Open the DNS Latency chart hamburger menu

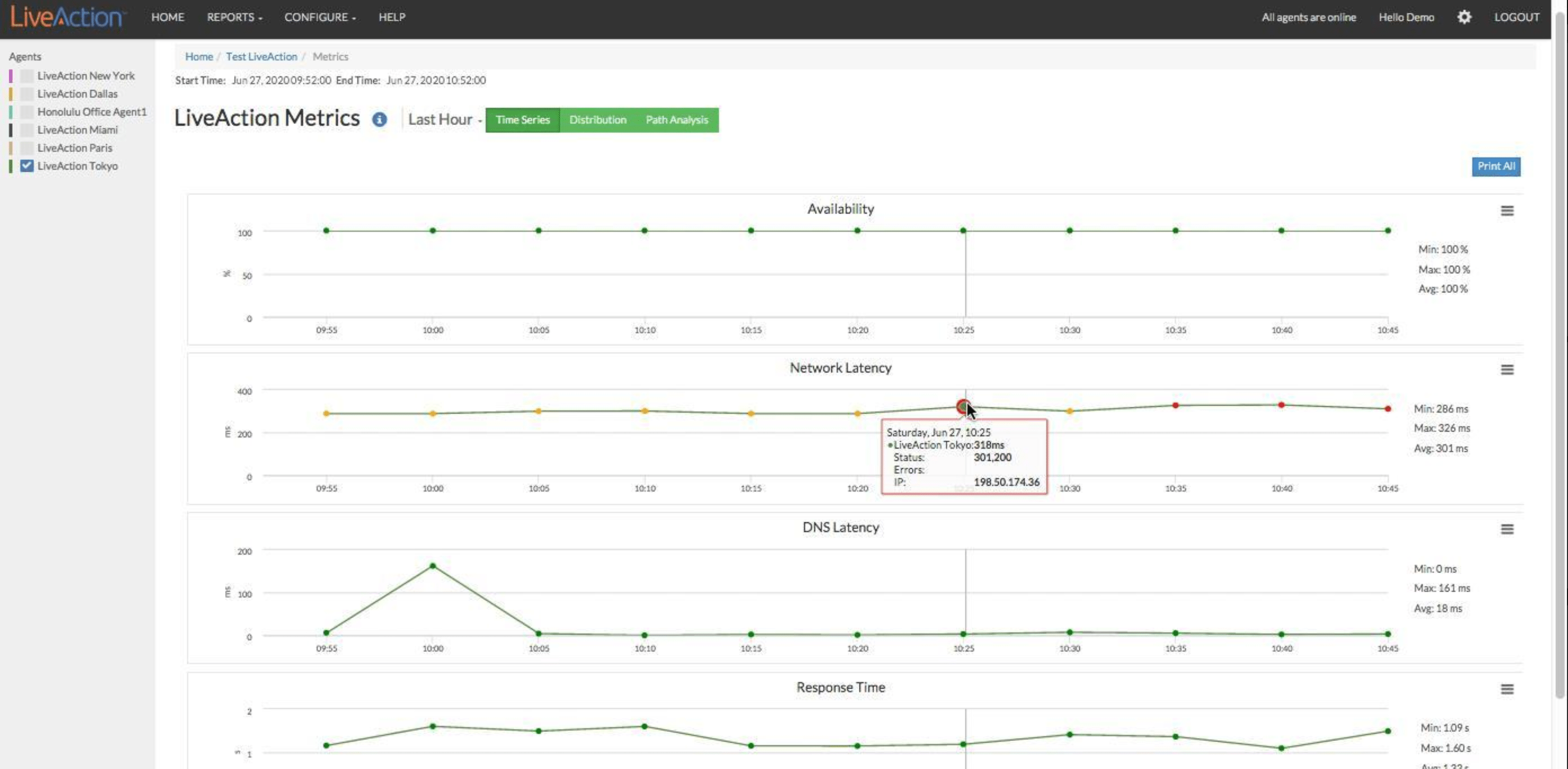[1507, 529]
